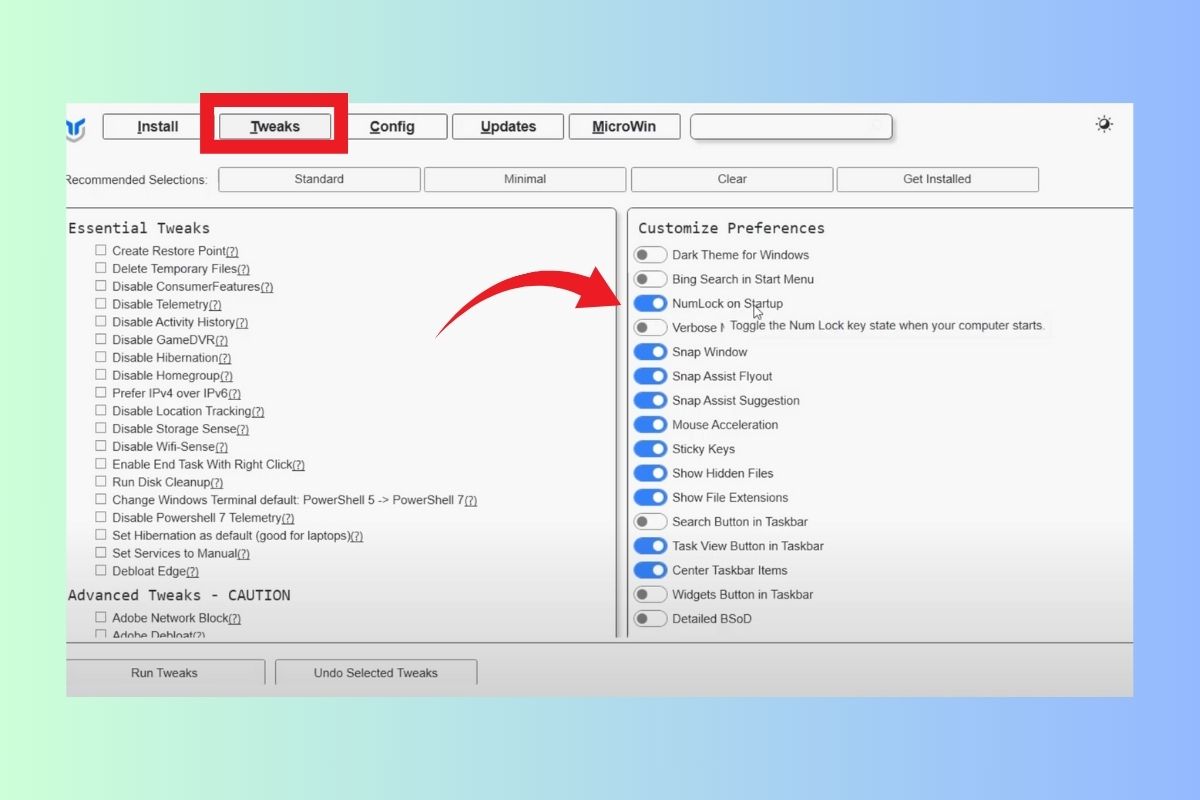The width and height of the screenshot is (1200, 800).
Task: Turn on Dark Theme for Windows toggle
Action: 650,255
